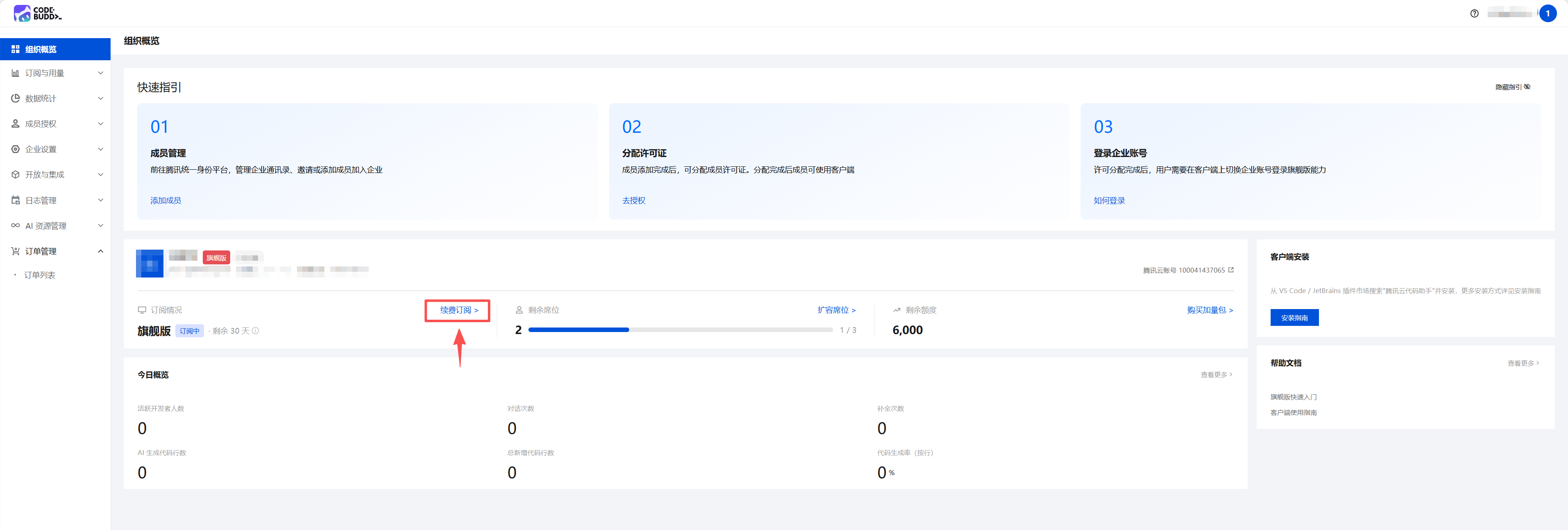Click the 添加成员 link

(x=165, y=200)
